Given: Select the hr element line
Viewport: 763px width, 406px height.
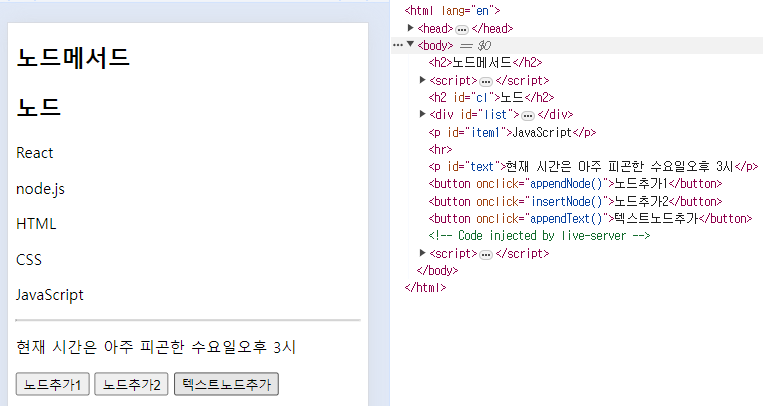Looking at the screenshot, I should coord(440,149).
